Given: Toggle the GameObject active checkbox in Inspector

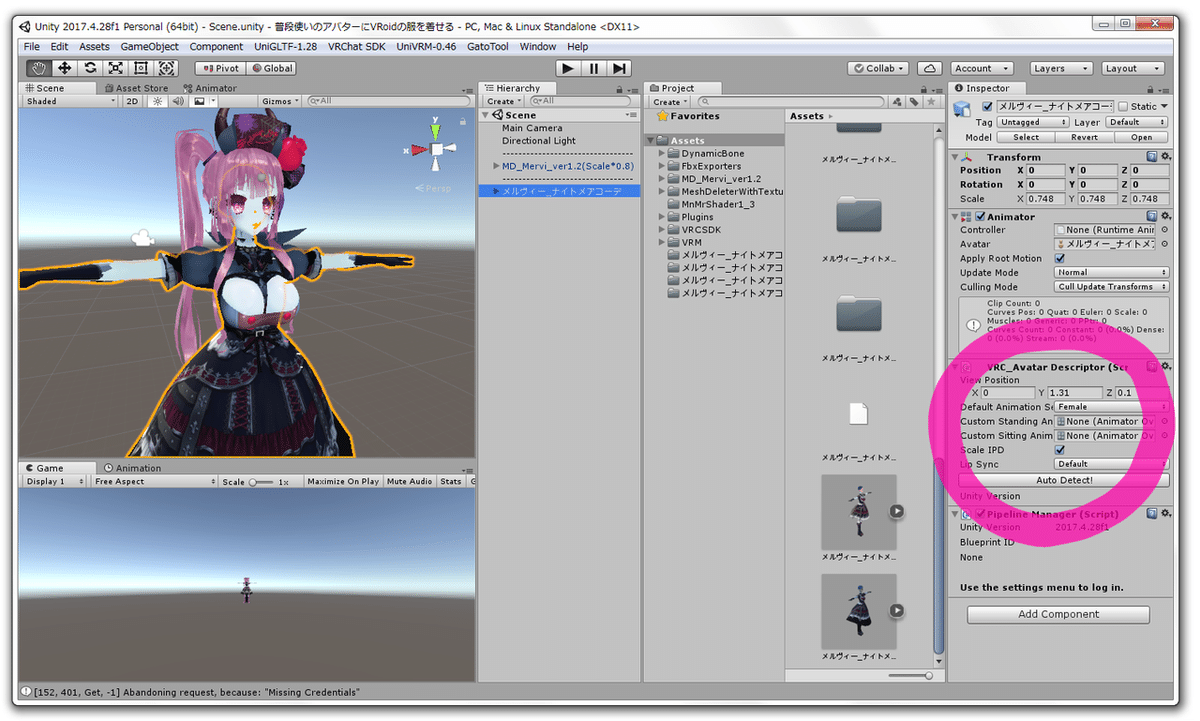Looking at the screenshot, I should click(x=988, y=106).
